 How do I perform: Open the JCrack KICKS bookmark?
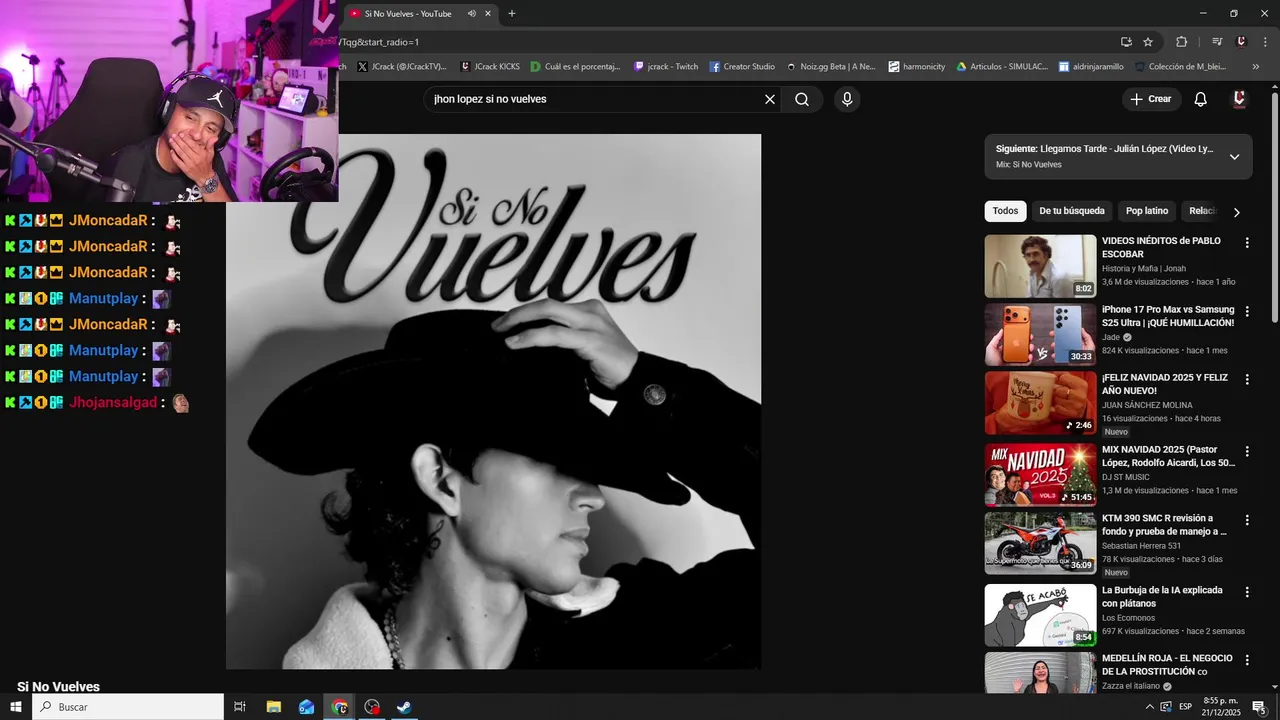click(x=490, y=67)
